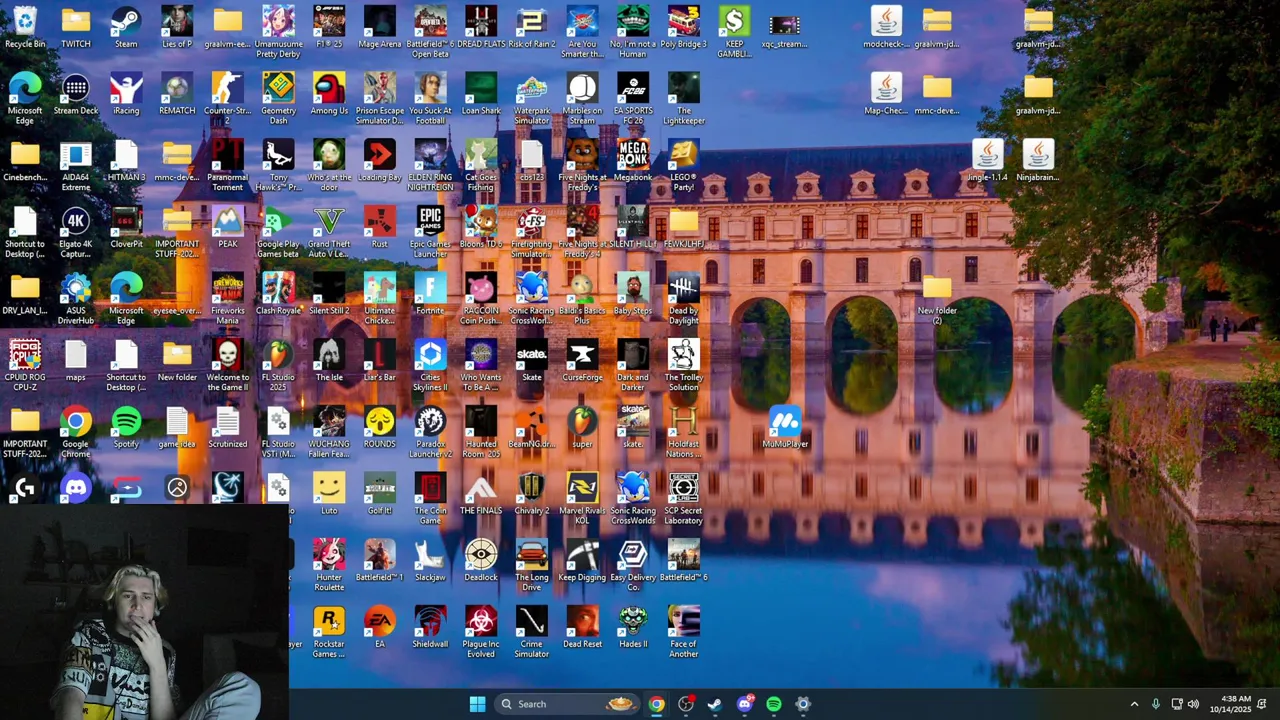Select the ASUS DriverHub shortcut
The width and height of the screenshot is (1280, 720).
tap(76, 298)
